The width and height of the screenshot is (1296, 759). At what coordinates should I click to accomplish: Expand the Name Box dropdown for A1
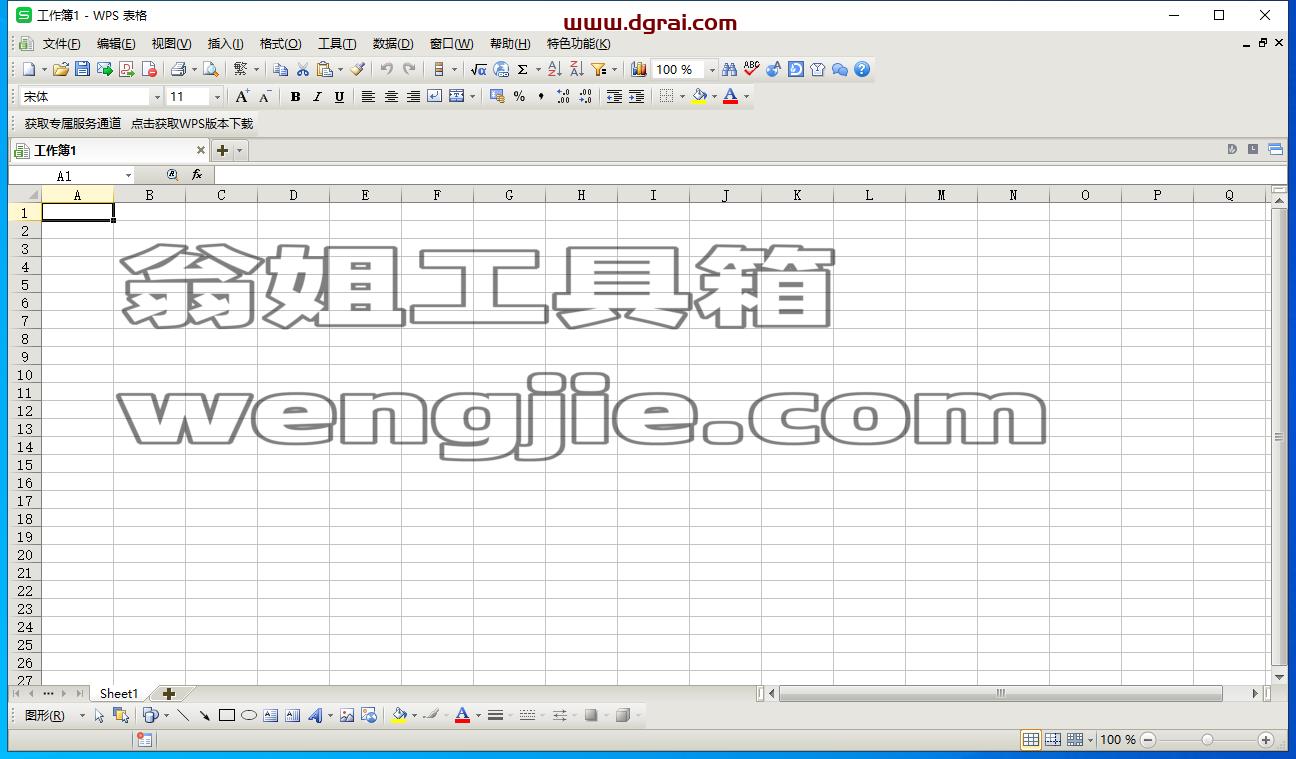(128, 176)
